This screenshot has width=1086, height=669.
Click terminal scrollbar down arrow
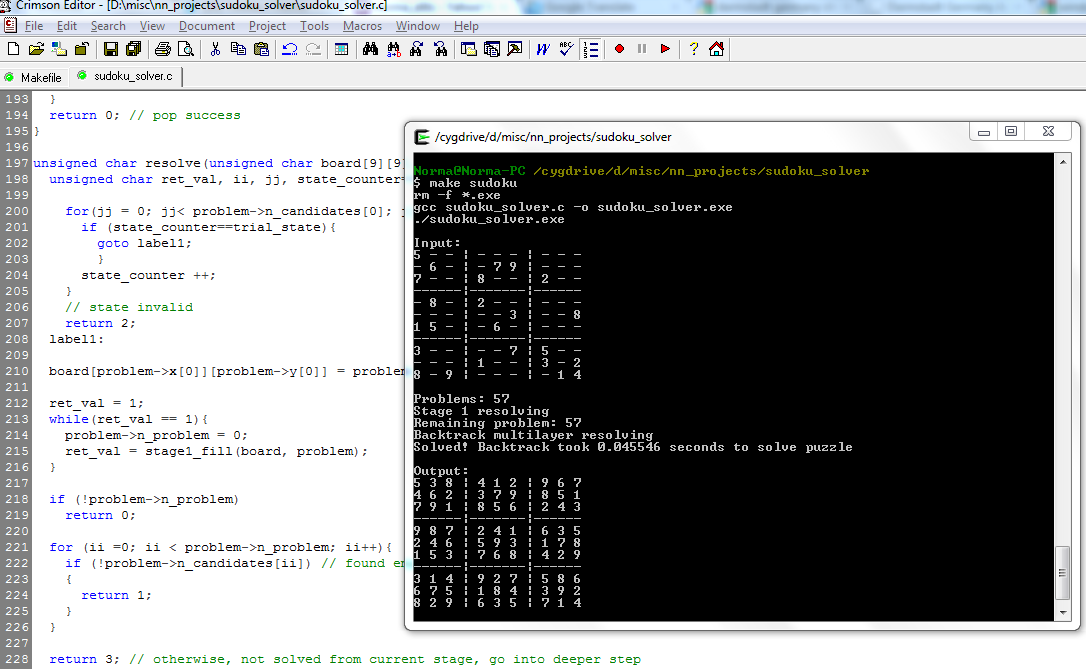tap(1063, 612)
